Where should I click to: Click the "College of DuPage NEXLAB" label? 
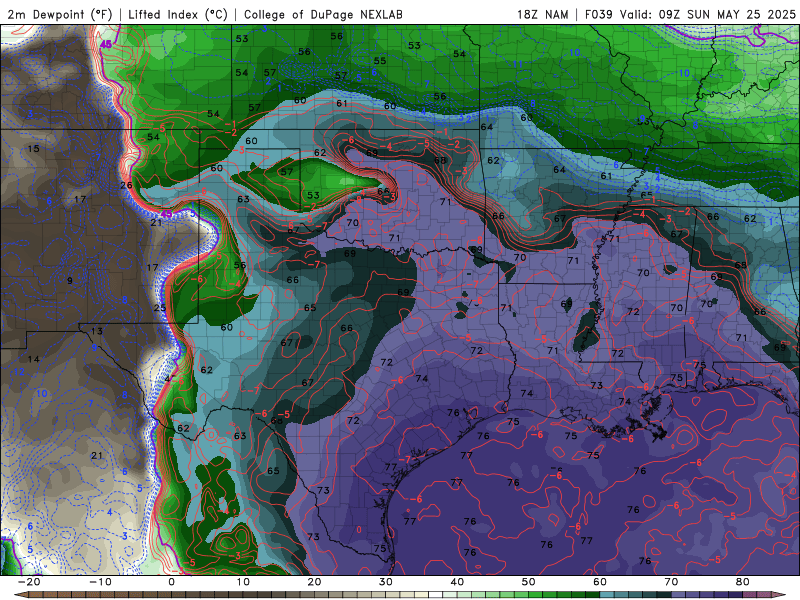click(x=323, y=14)
